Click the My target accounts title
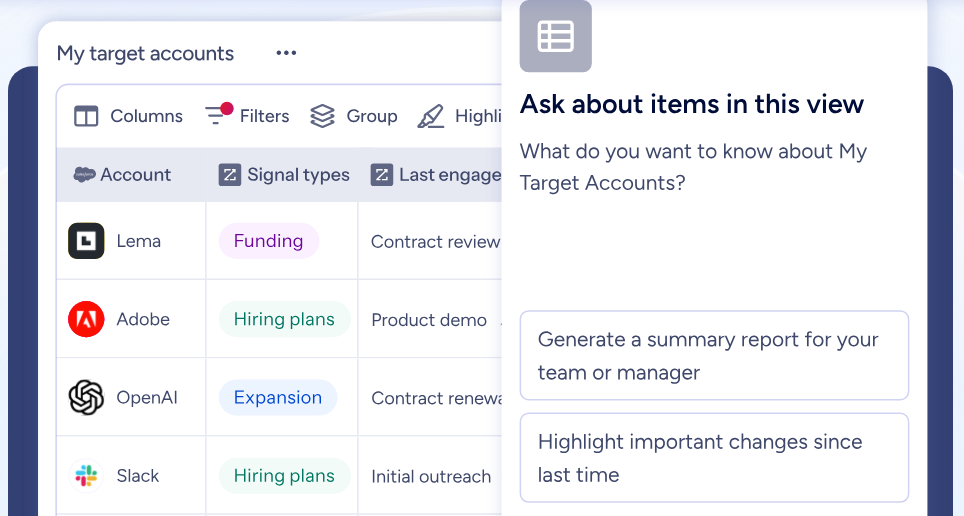This screenshot has height=516, width=964. click(x=145, y=54)
